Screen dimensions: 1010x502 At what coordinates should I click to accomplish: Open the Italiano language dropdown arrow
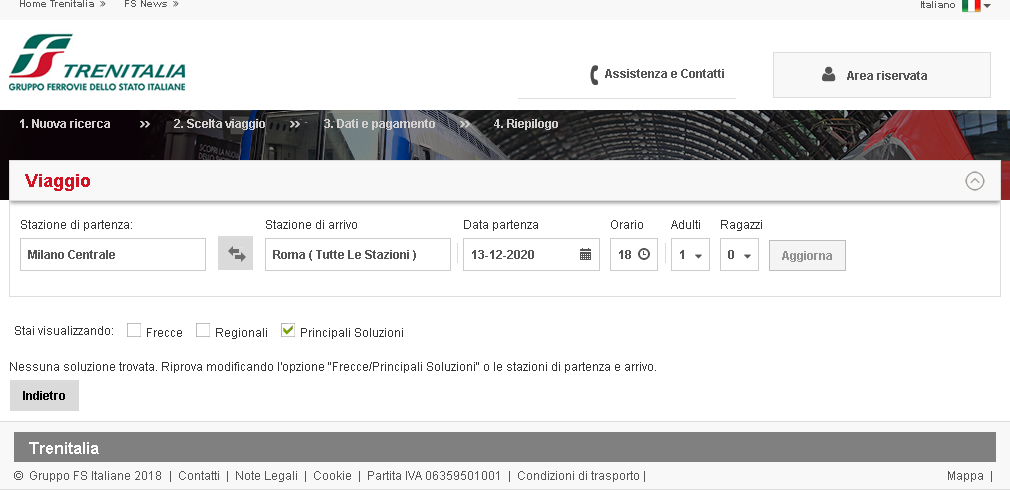pyautogui.click(x=987, y=6)
